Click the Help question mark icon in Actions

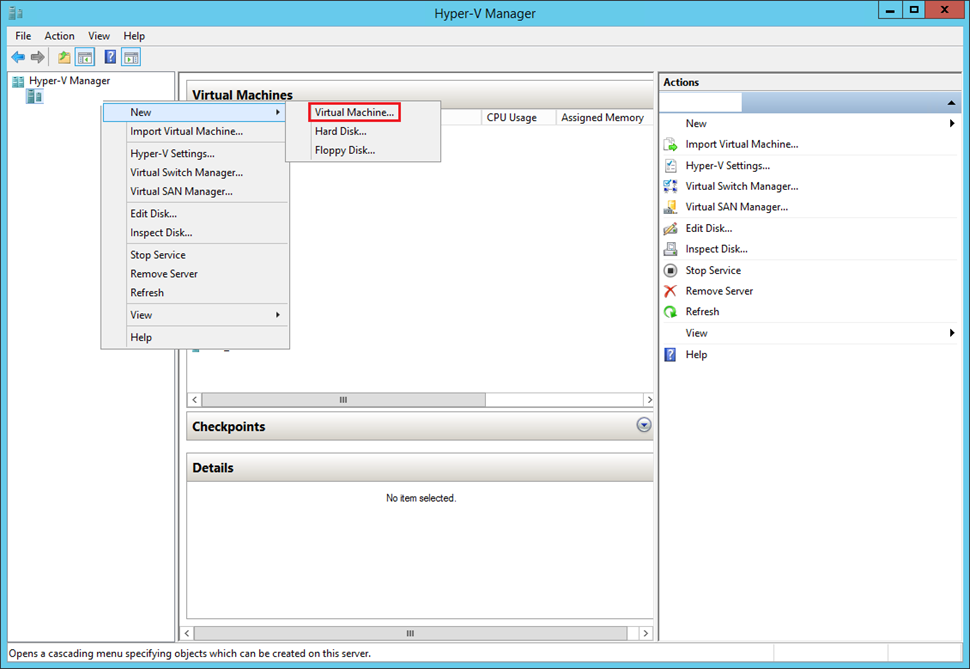671,355
